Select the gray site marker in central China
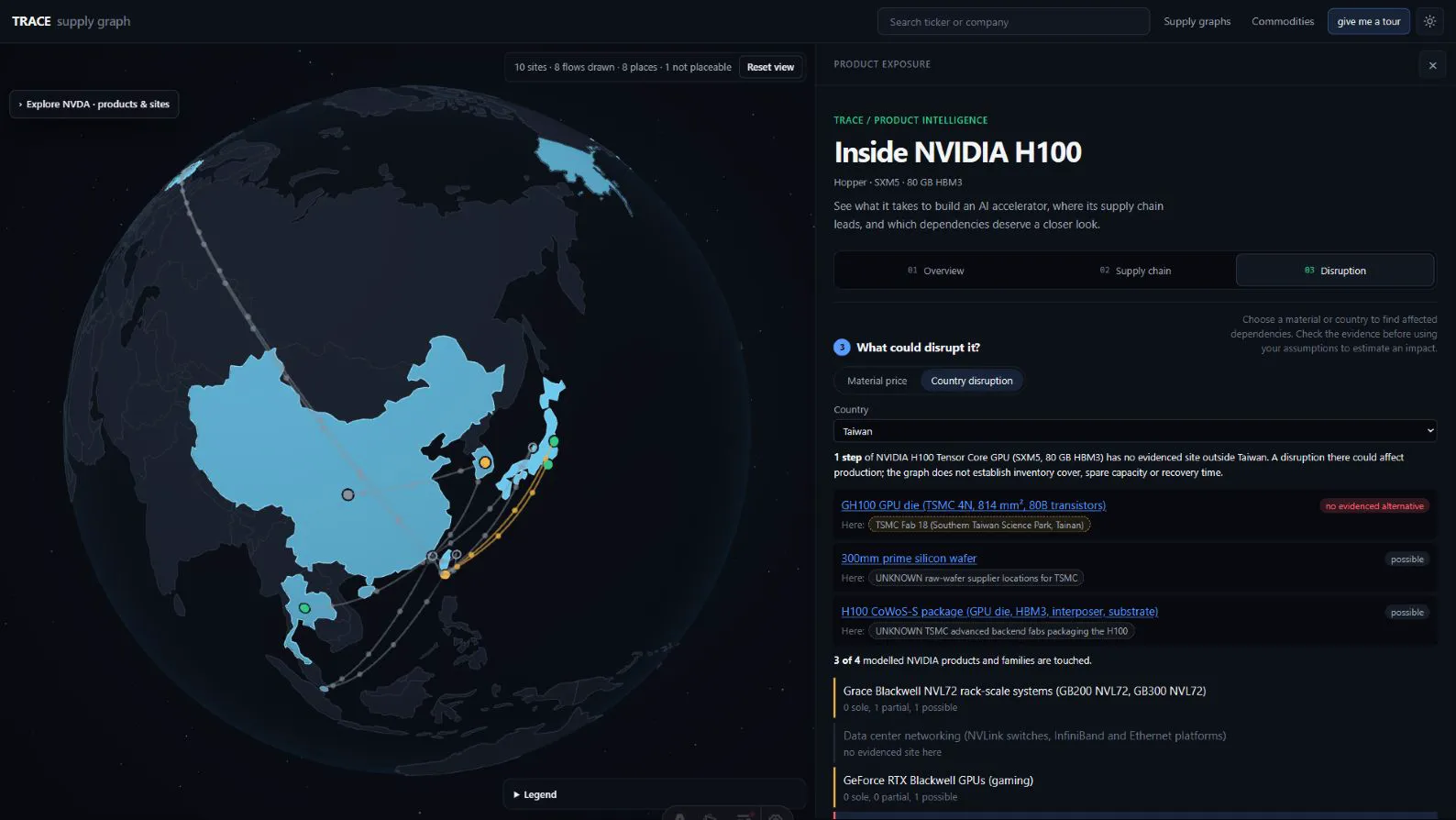The height and width of the screenshot is (820, 1456). pyautogui.click(x=347, y=494)
